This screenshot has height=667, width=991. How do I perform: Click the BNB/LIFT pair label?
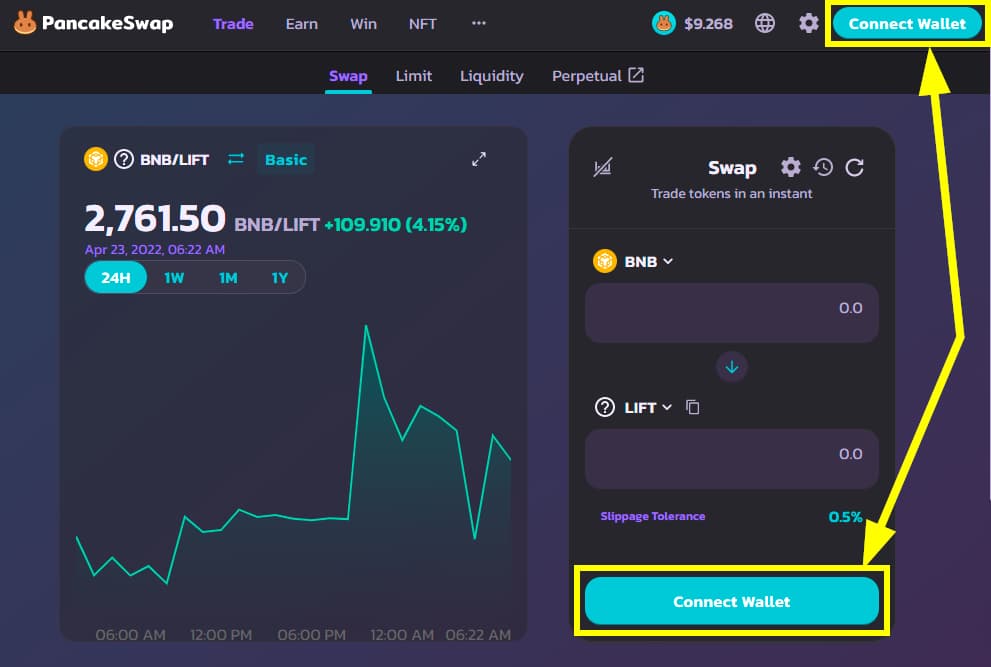[x=174, y=160]
